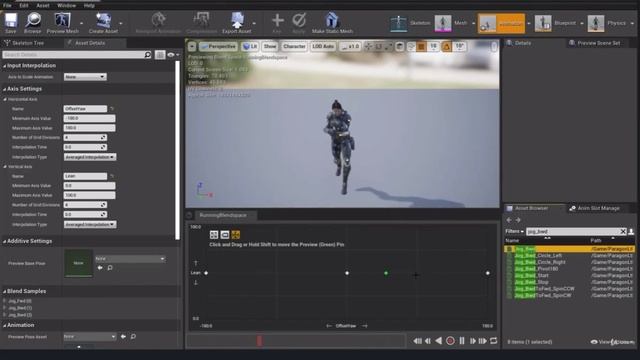Switch to the Physics editor mode
640x360 pixels.
point(607,23)
